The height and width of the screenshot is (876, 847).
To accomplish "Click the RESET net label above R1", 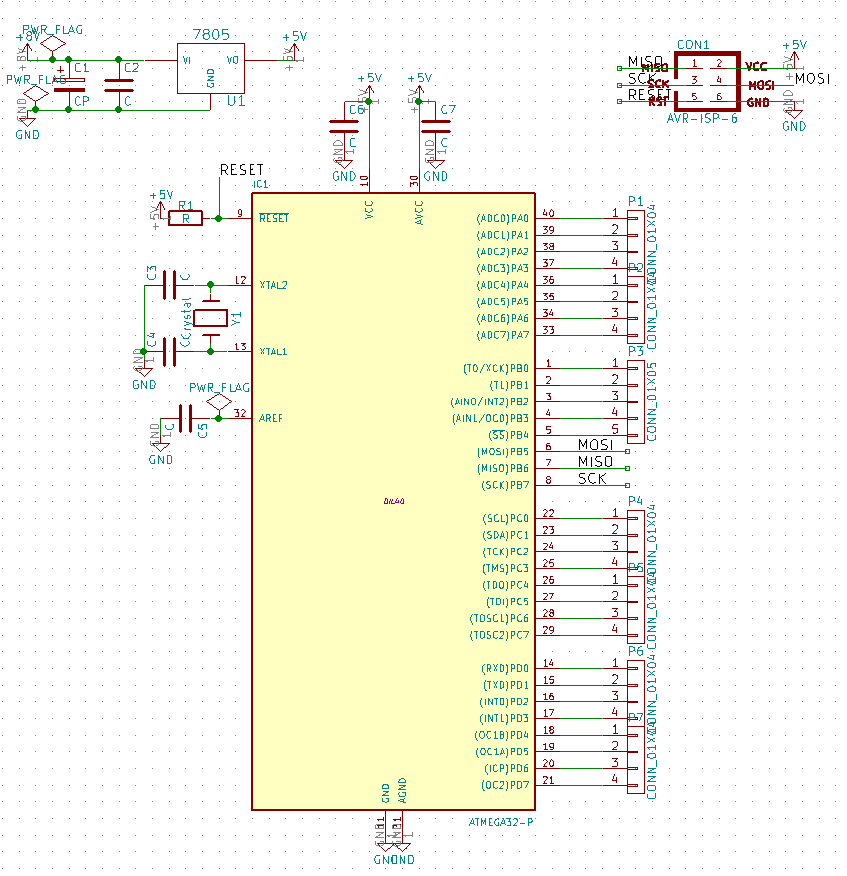I will pyautogui.click(x=241, y=169).
